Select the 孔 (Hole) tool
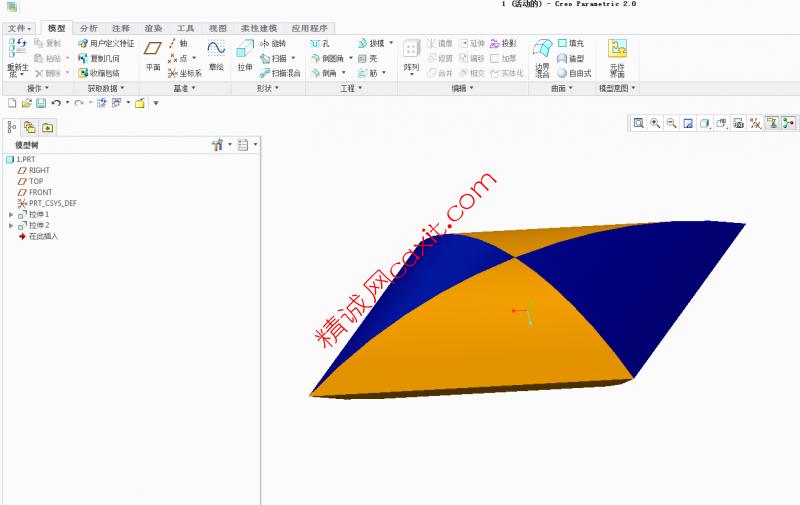Screen dimensions: 800x505 coord(320,43)
